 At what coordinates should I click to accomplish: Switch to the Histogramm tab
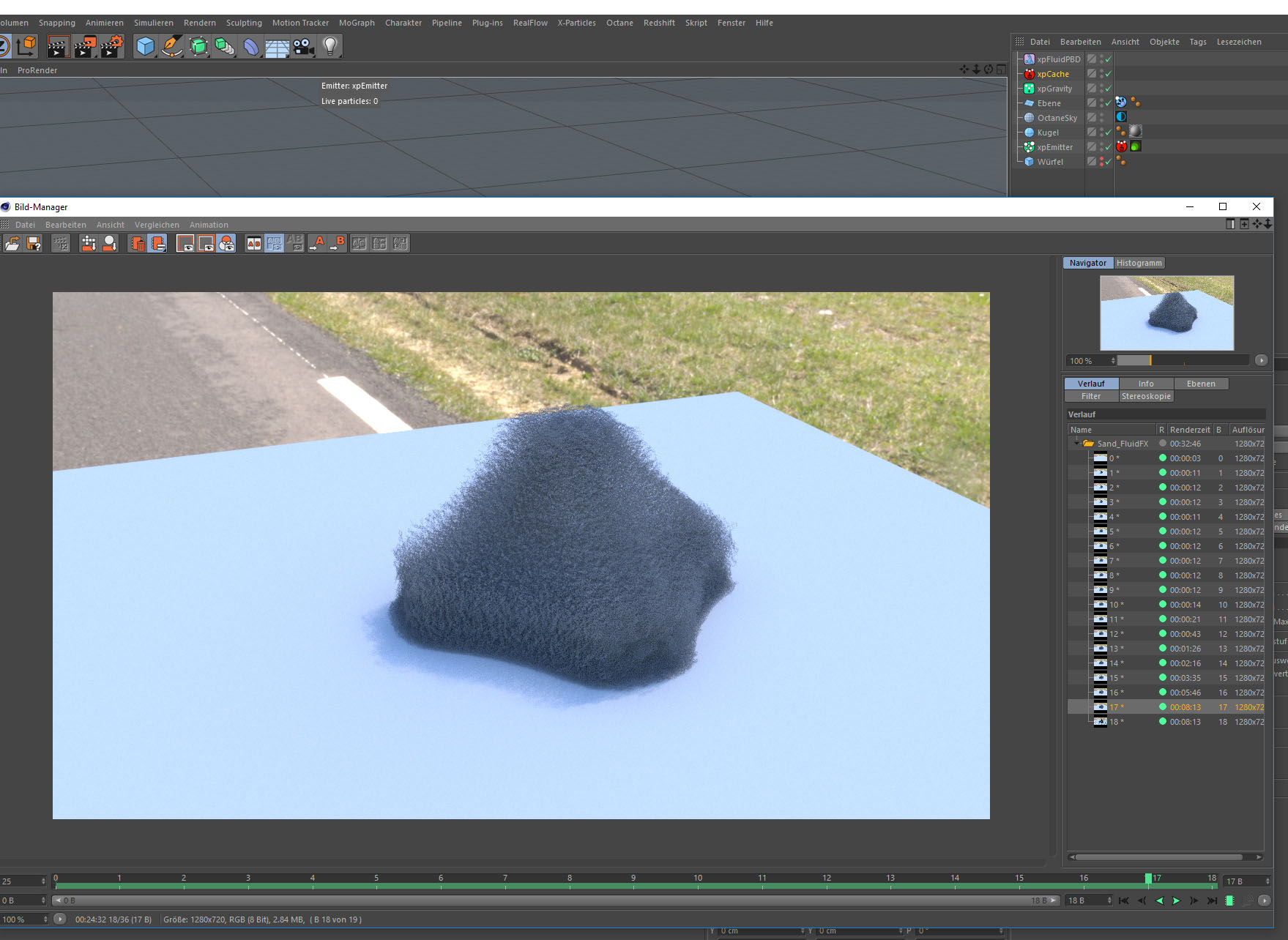tap(1139, 263)
